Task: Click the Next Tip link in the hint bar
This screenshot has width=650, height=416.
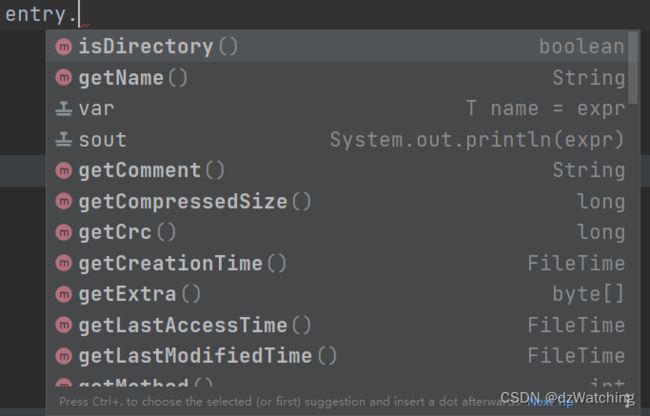Action: pos(551,401)
